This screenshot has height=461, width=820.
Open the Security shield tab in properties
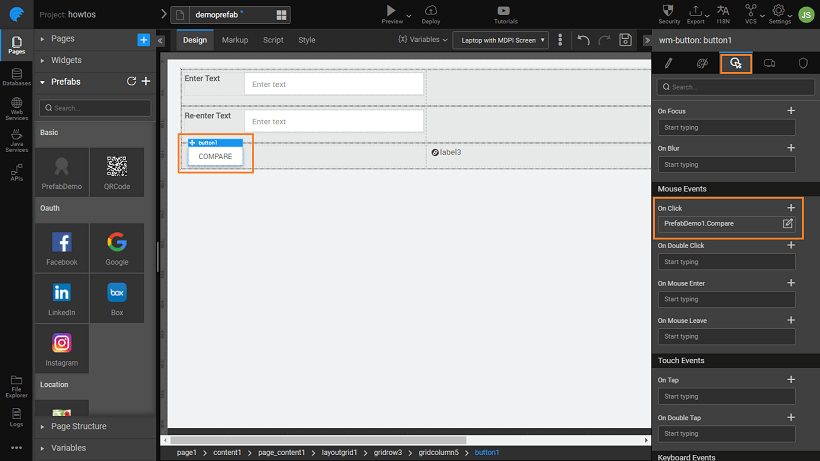coord(802,63)
